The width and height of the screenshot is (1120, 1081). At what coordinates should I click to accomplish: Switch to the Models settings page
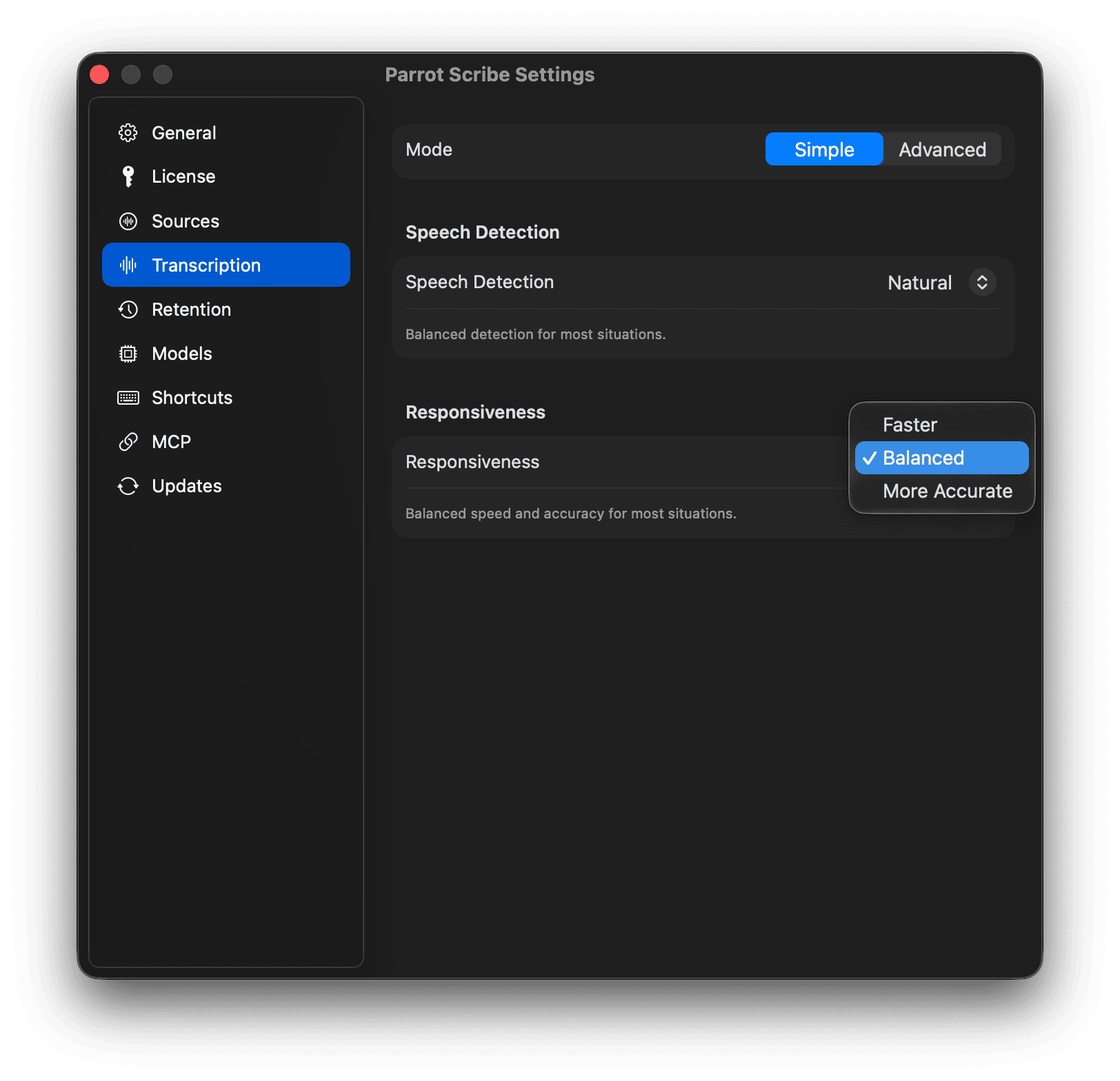pyautogui.click(x=181, y=353)
